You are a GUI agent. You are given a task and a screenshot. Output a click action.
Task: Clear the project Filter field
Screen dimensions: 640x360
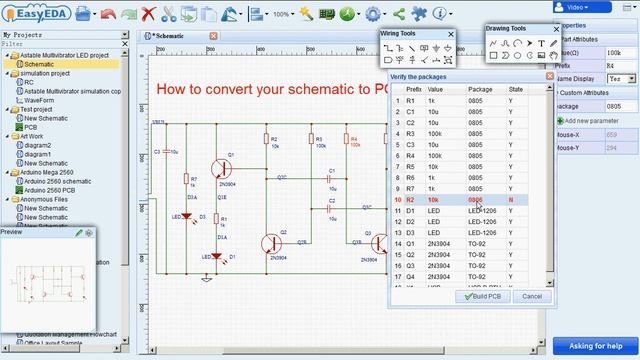[x=125, y=44]
